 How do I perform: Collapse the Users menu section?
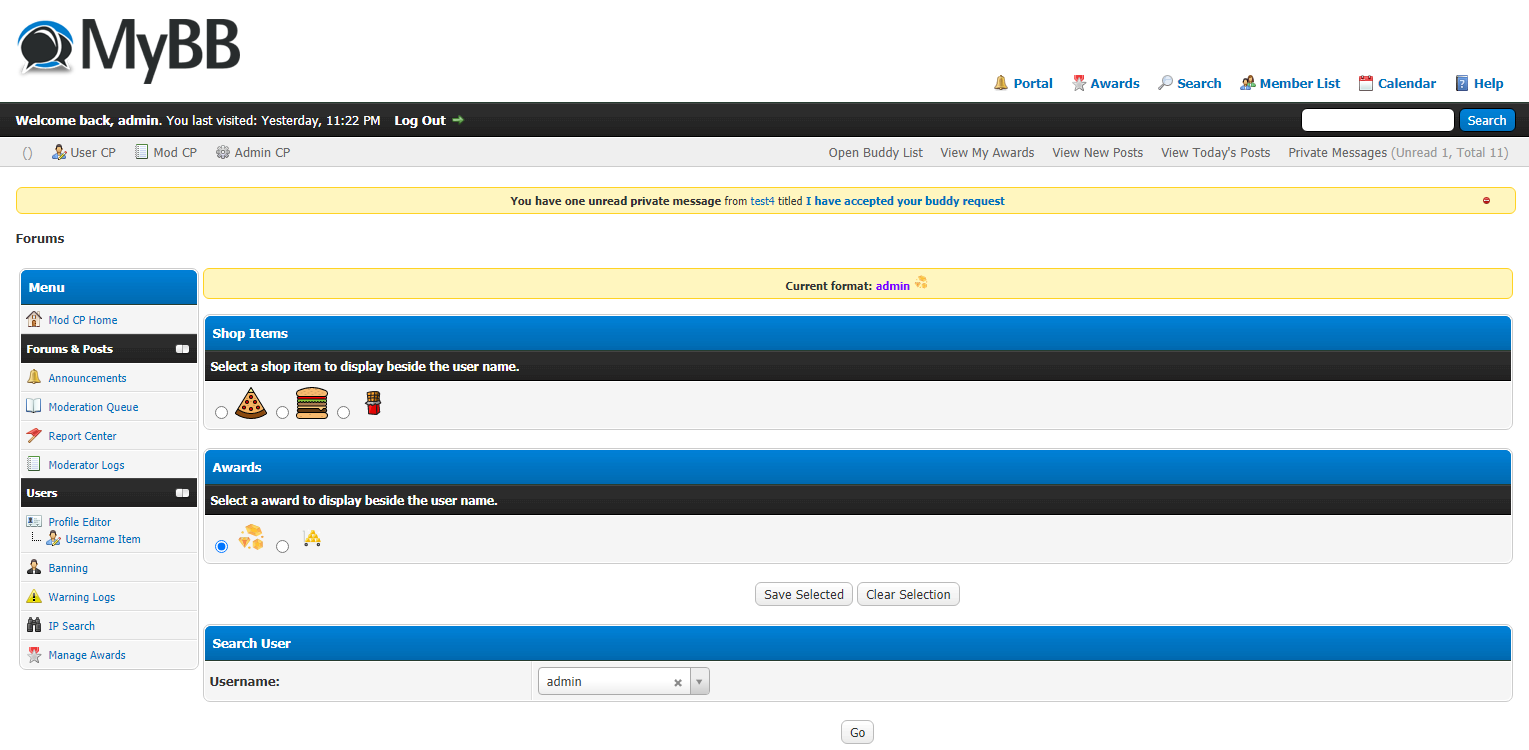point(182,493)
